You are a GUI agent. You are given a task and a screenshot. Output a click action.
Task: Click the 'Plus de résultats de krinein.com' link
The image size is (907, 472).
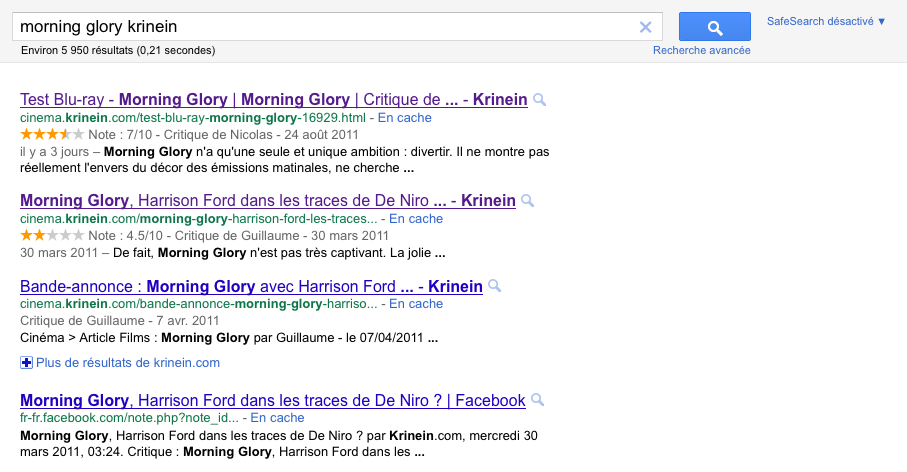click(128, 363)
